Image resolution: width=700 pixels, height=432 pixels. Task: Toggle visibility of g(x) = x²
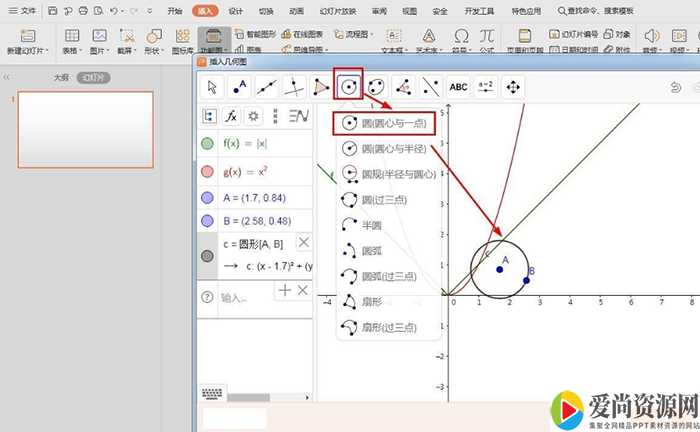tap(207, 171)
